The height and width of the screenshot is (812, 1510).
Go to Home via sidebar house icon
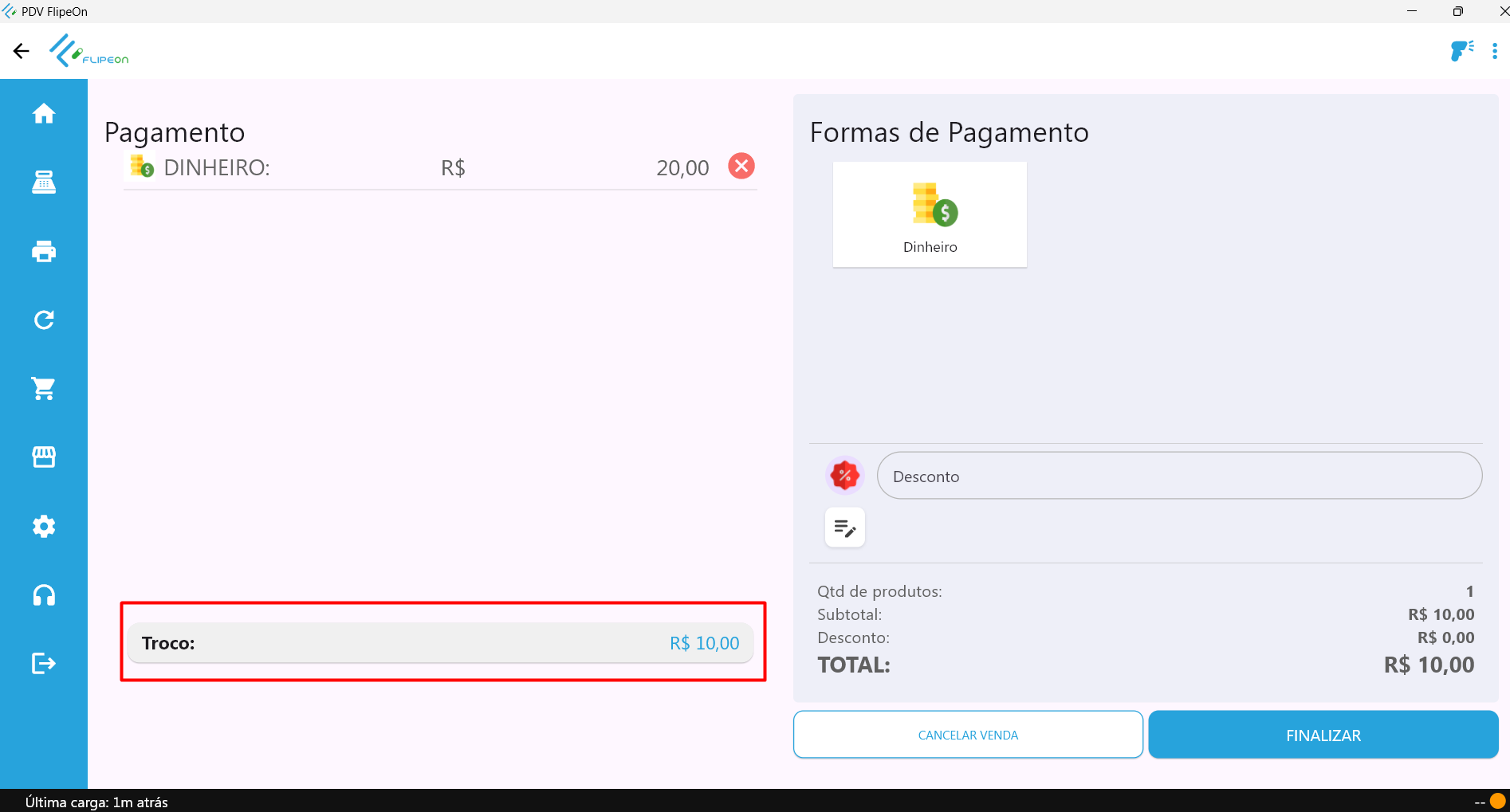(x=44, y=114)
